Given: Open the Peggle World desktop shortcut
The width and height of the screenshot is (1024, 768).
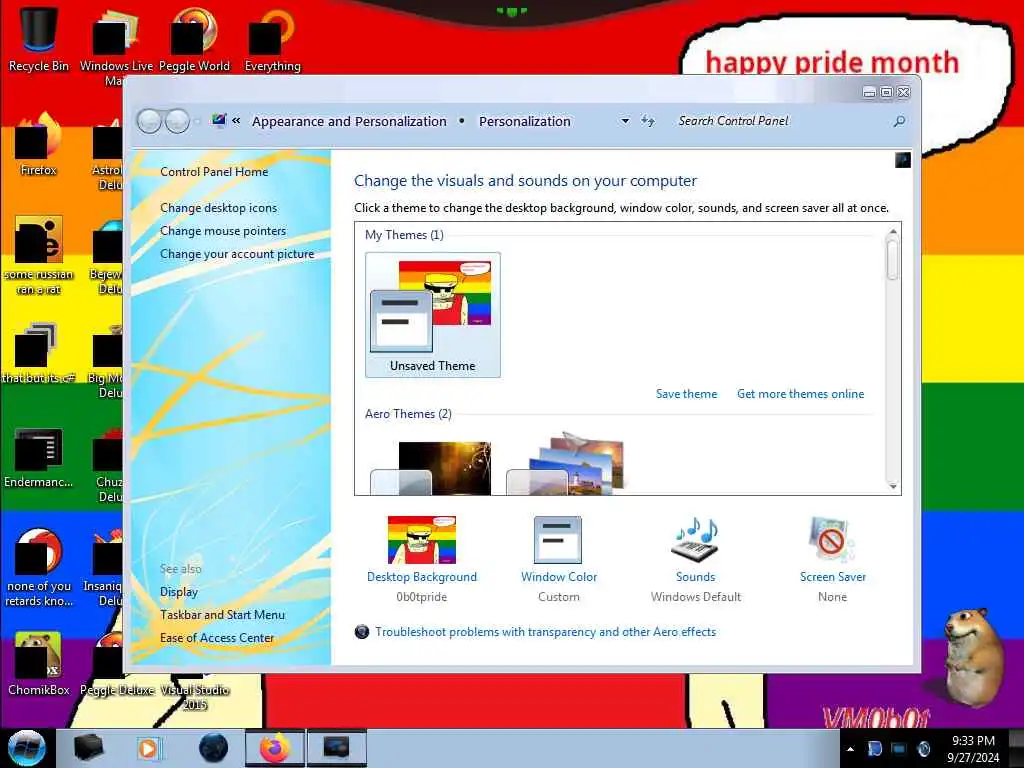Looking at the screenshot, I should pos(194,39).
